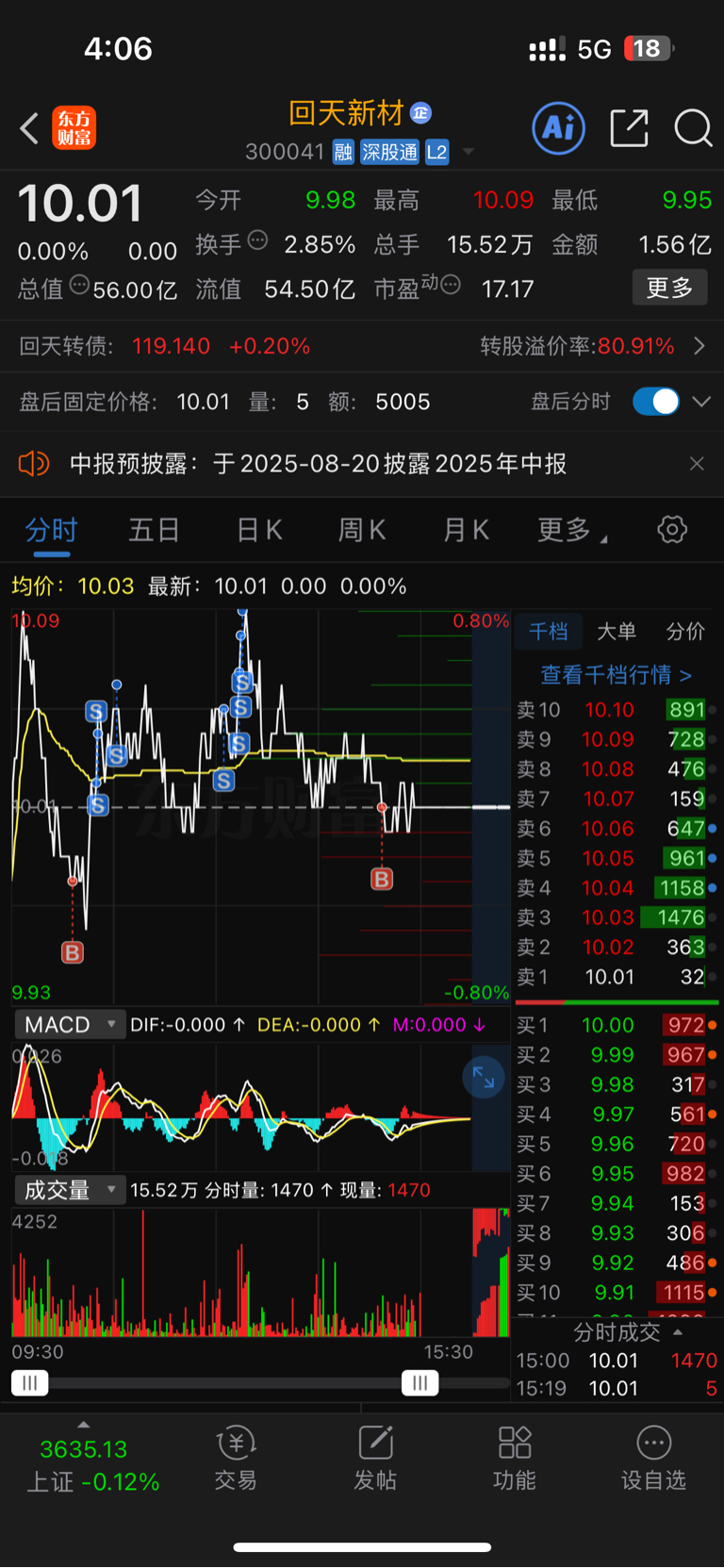Expand the 盘后分时 chevron
This screenshot has height=1568, width=724.
(700, 402)
